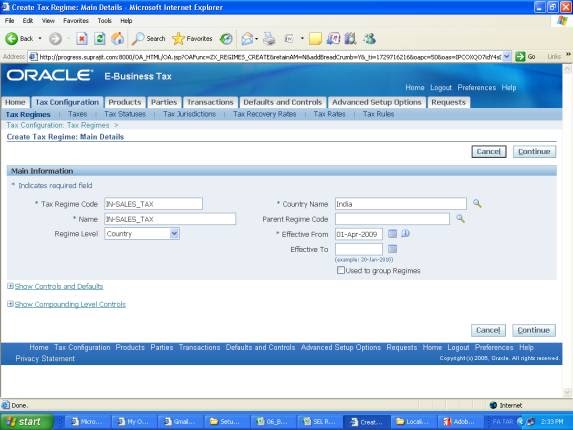Switch to Advanced Setup Options tab
The image size is (573, 430).
377,102
